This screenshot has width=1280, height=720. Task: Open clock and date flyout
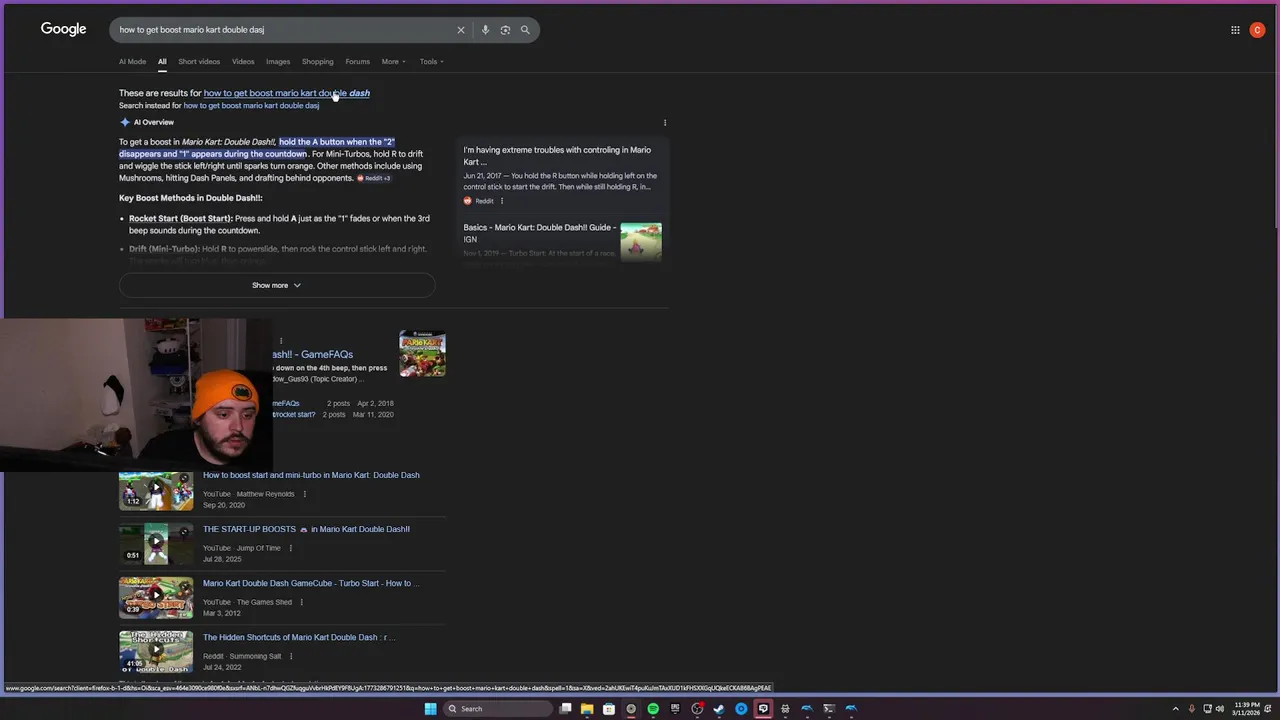click(x=1247, y=709)
